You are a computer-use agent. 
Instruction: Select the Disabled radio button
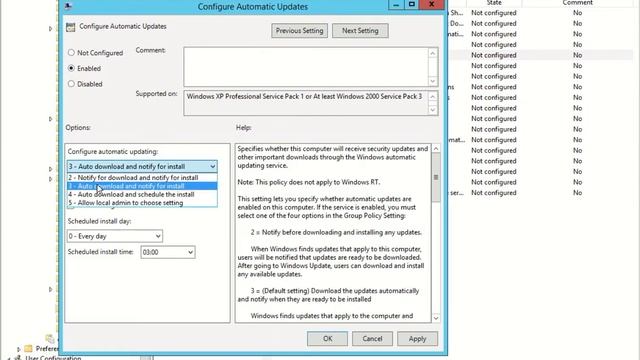(x=71, y=84)
